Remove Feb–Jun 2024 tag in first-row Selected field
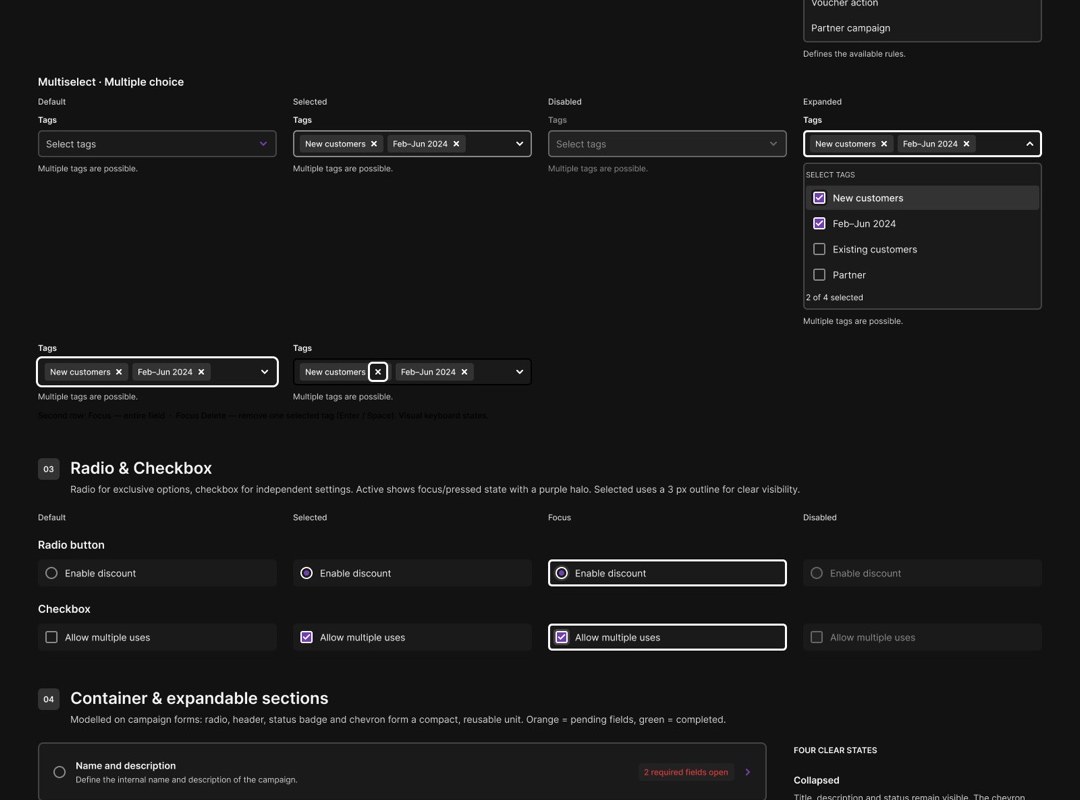This screenshot has width=1080, height=800. (456, 144)
